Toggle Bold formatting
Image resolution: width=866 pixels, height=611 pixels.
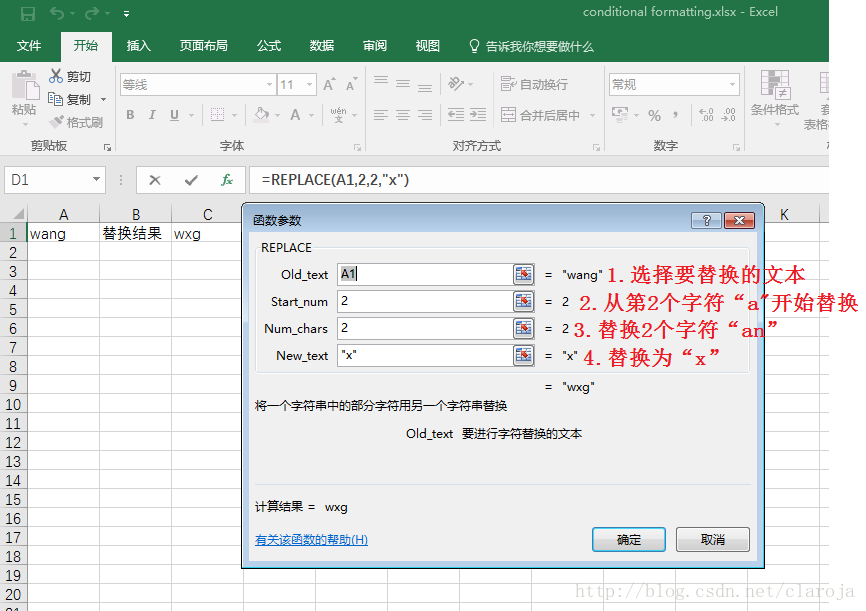coord(130,115)
